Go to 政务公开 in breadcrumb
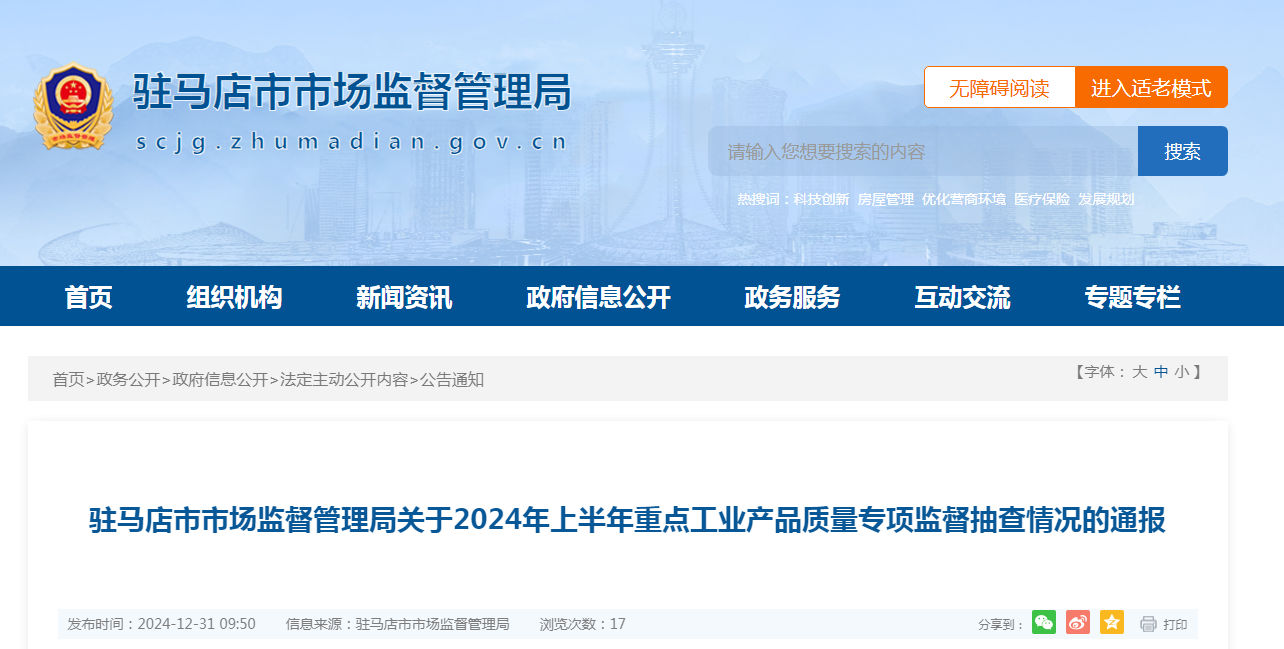Screen dimensions: 1284x649 click(x=128, y=380)
